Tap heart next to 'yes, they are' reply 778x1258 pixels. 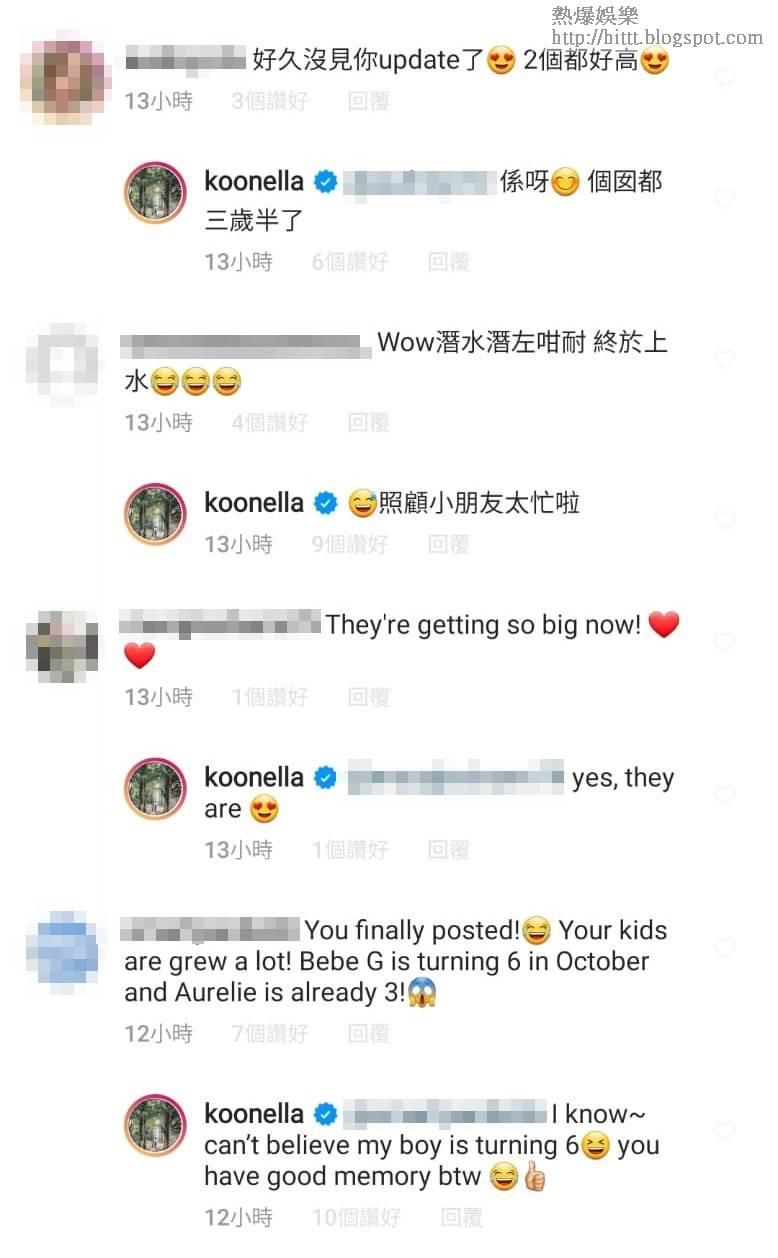725,795
